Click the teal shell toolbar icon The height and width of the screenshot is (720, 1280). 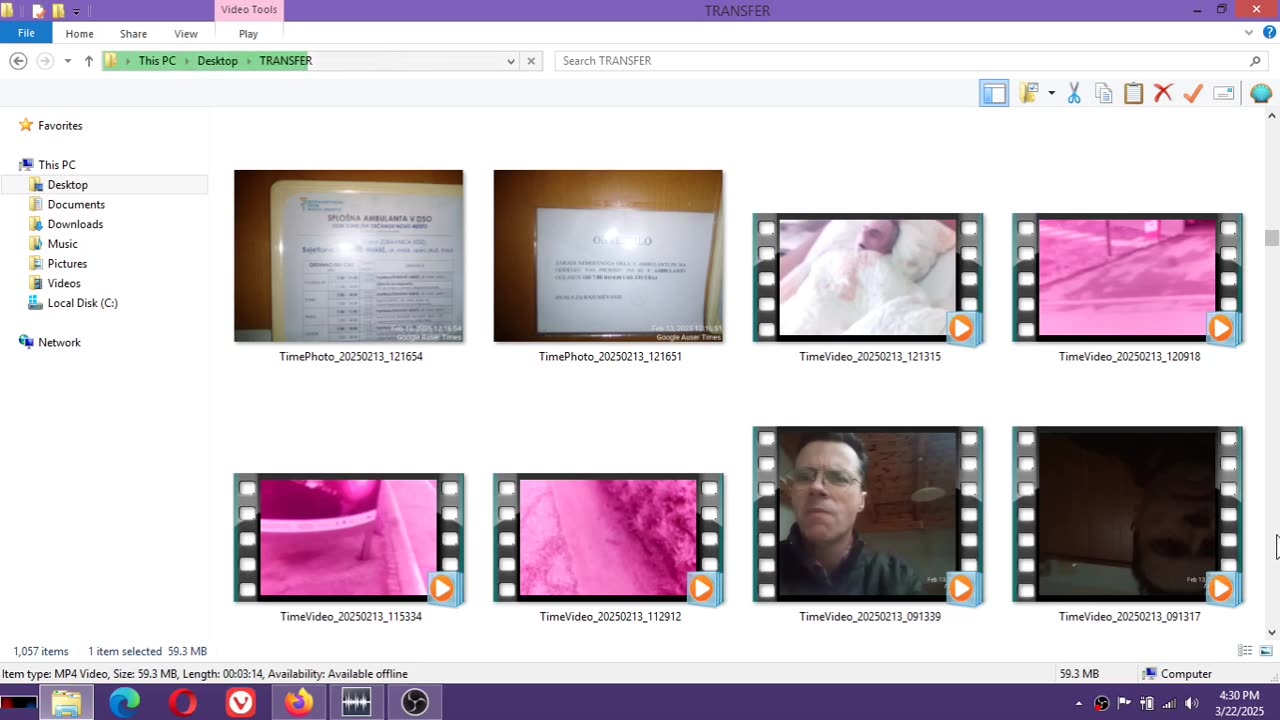tap(1260, 94)
